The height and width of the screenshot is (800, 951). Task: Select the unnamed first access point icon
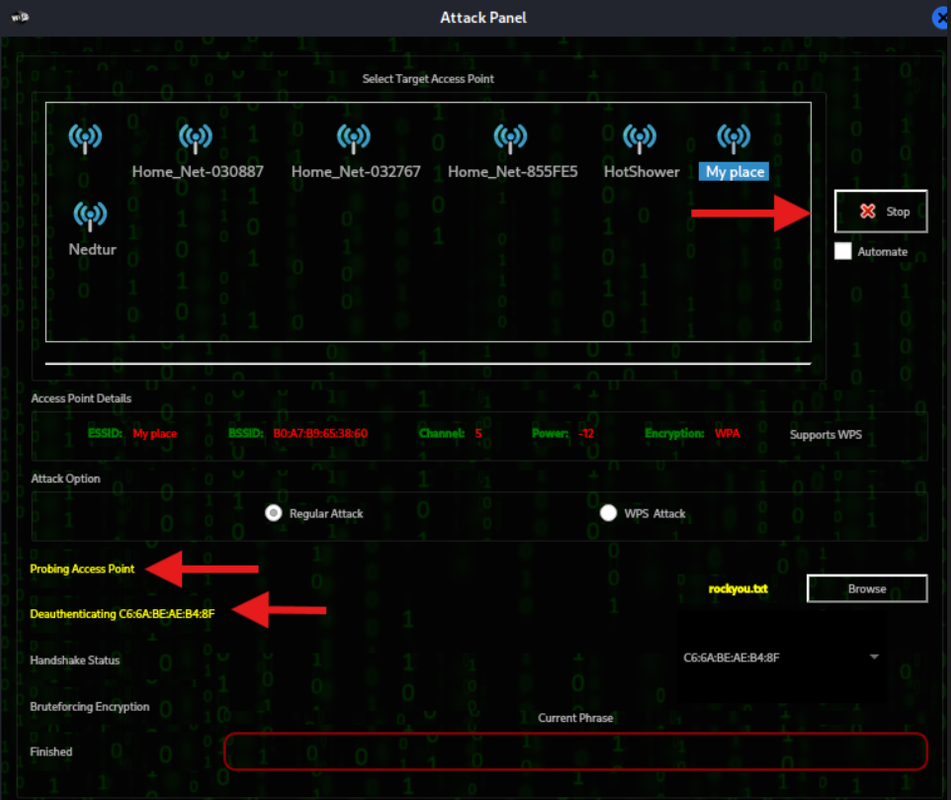coord(85,139)
